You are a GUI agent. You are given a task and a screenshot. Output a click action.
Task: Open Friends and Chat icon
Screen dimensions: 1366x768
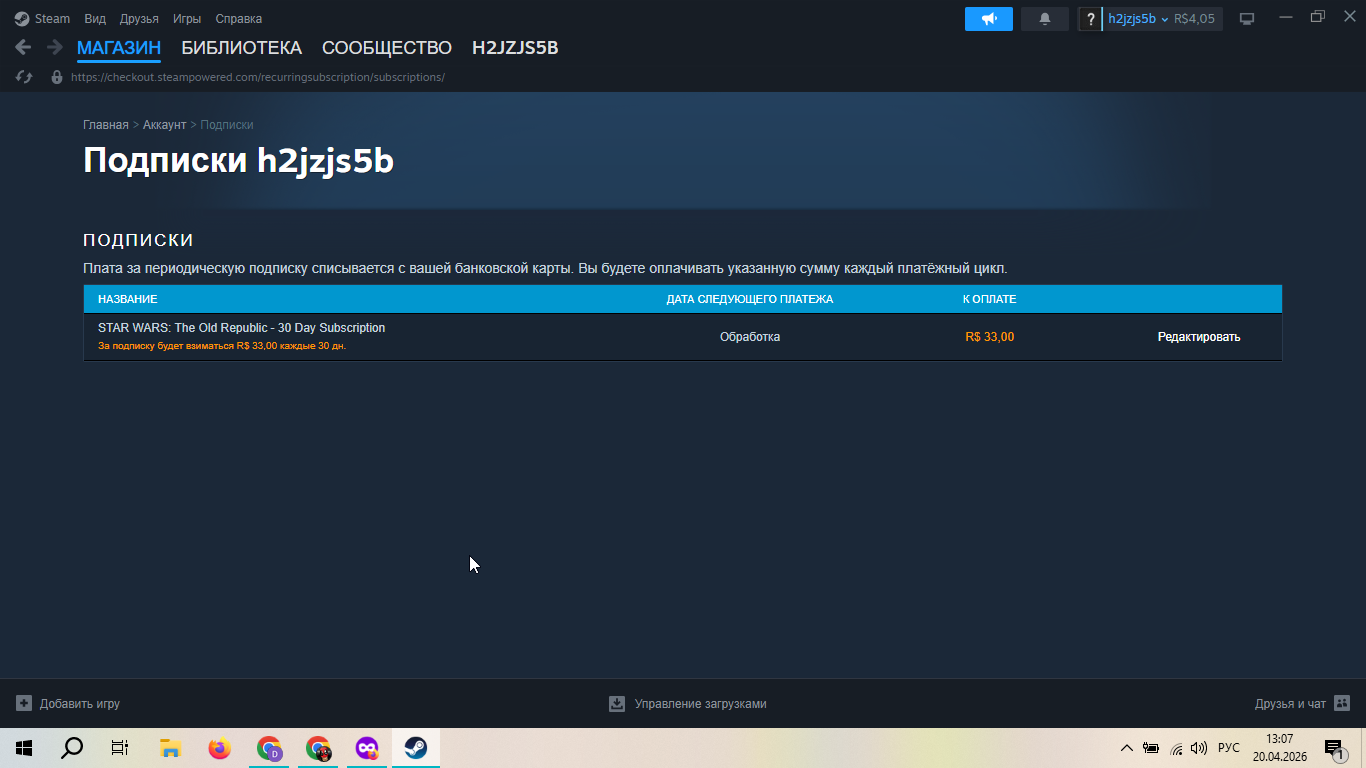(1342, 704)
